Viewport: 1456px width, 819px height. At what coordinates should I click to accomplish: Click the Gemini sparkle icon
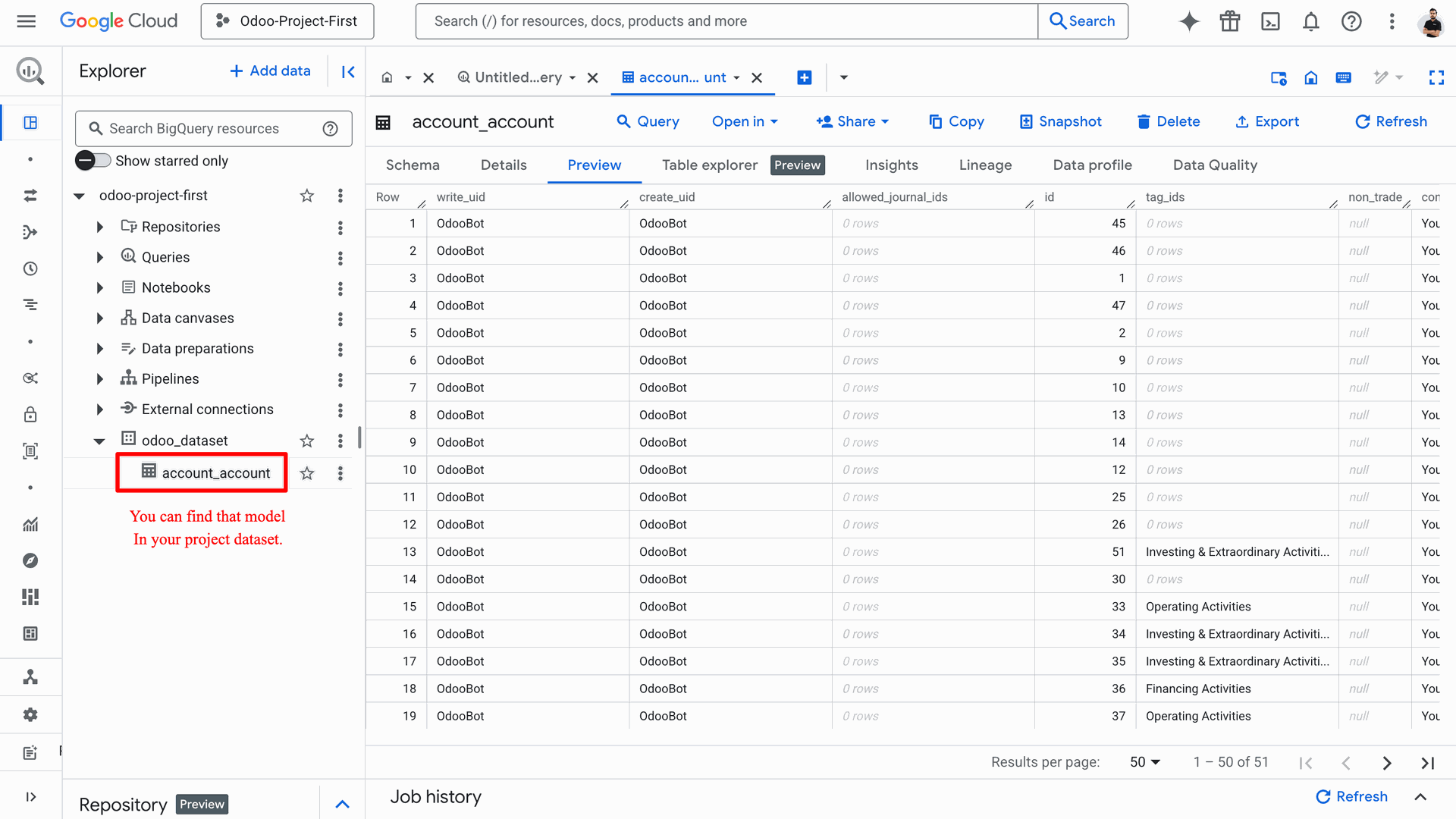(1189, 21)
